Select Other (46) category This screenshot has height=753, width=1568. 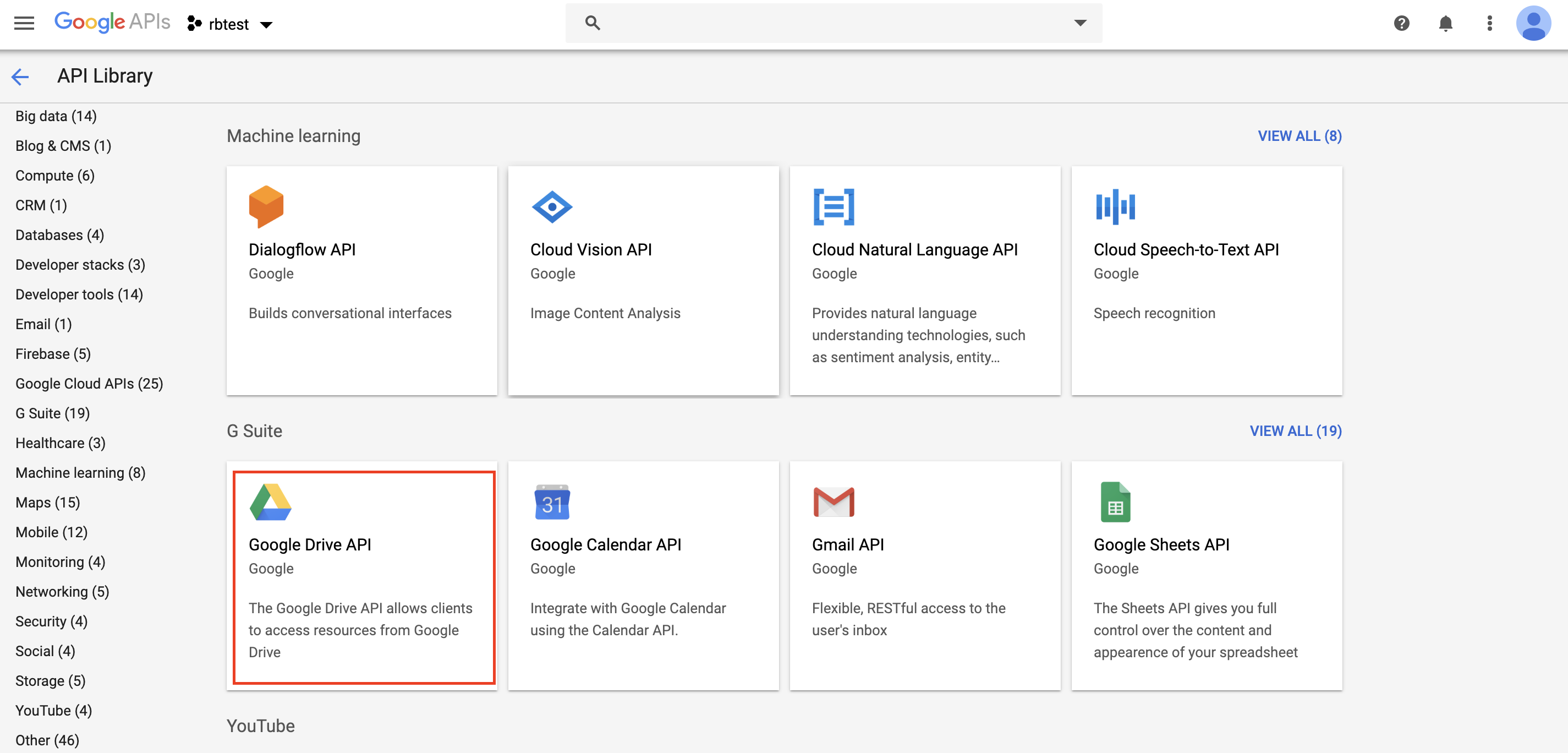pyautogui.click(x=47, y=740)
